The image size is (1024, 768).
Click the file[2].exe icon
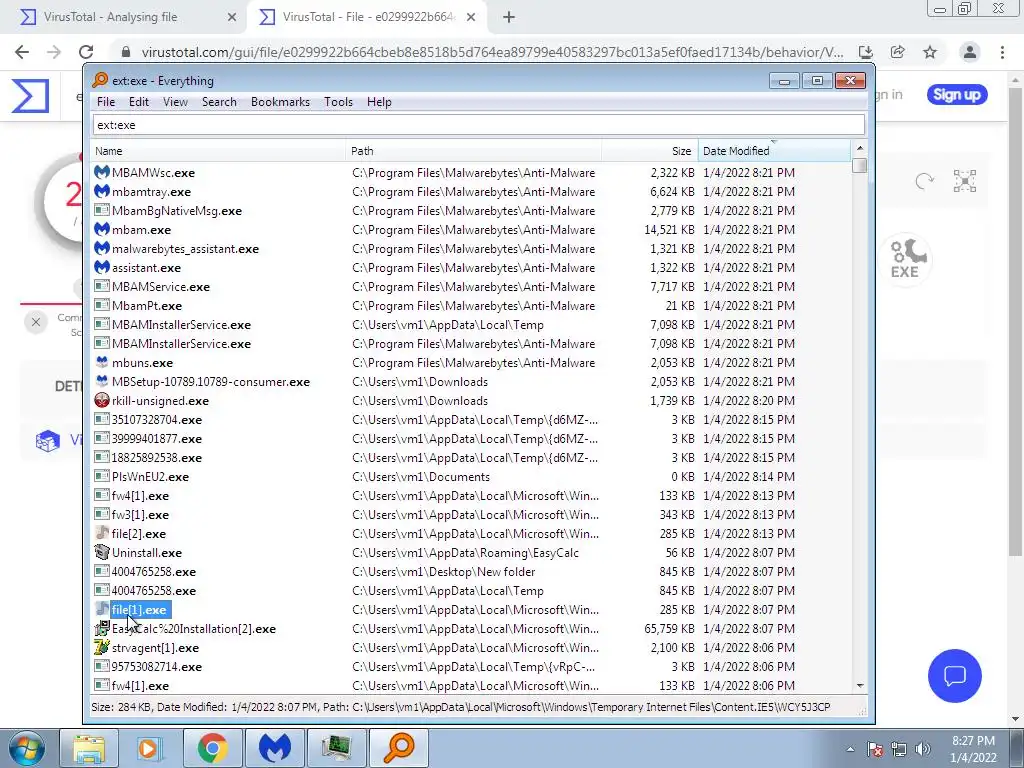(x=102, y=534)
